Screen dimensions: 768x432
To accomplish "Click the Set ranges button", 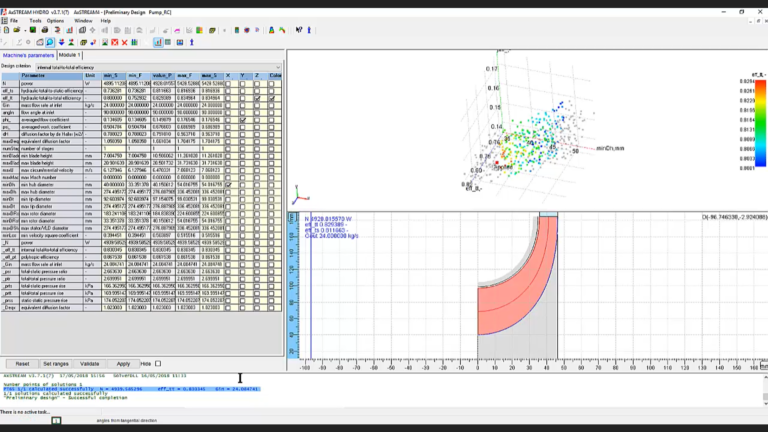I will click(x=56, y=364).
